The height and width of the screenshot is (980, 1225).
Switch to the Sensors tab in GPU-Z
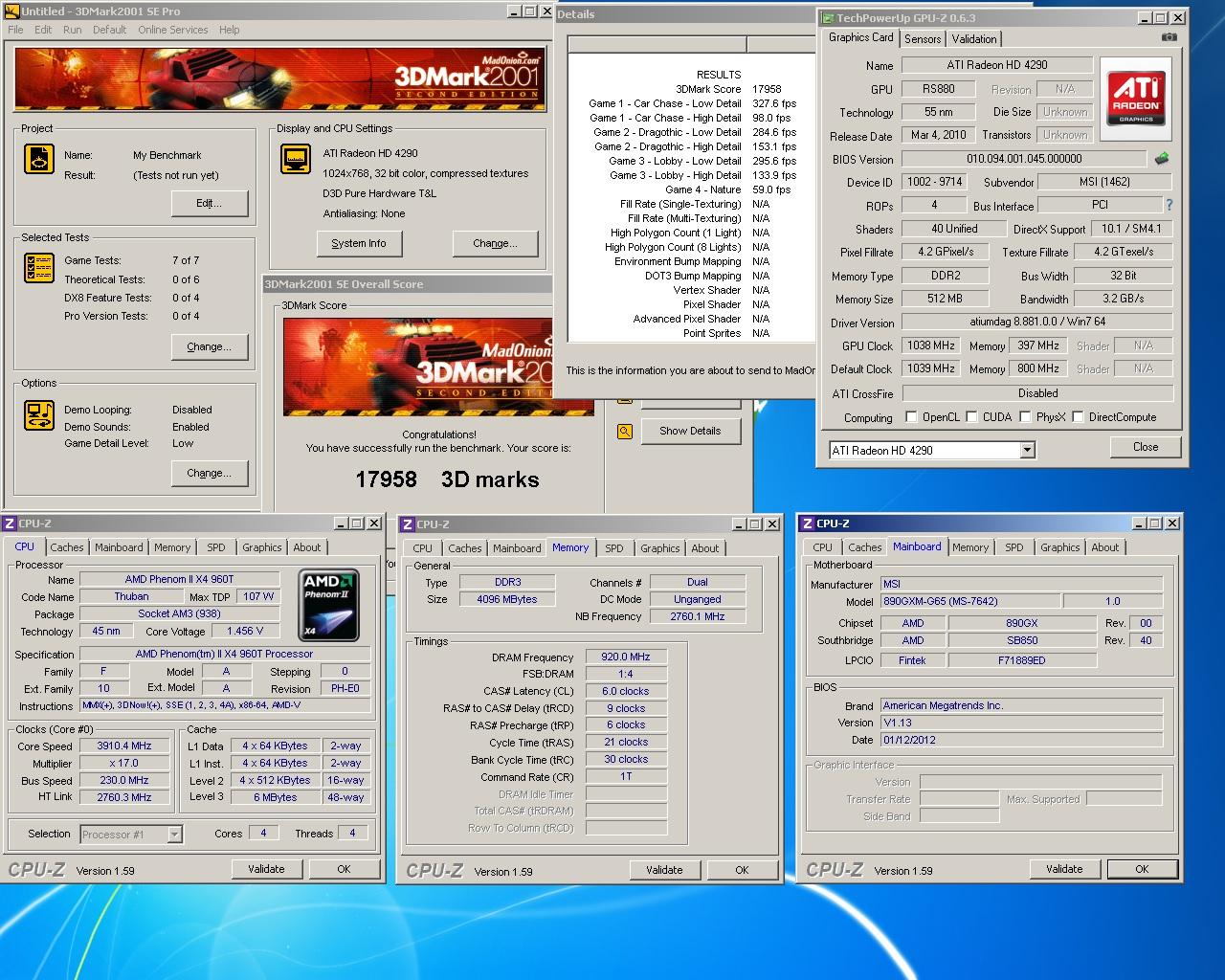click(923, 39)
